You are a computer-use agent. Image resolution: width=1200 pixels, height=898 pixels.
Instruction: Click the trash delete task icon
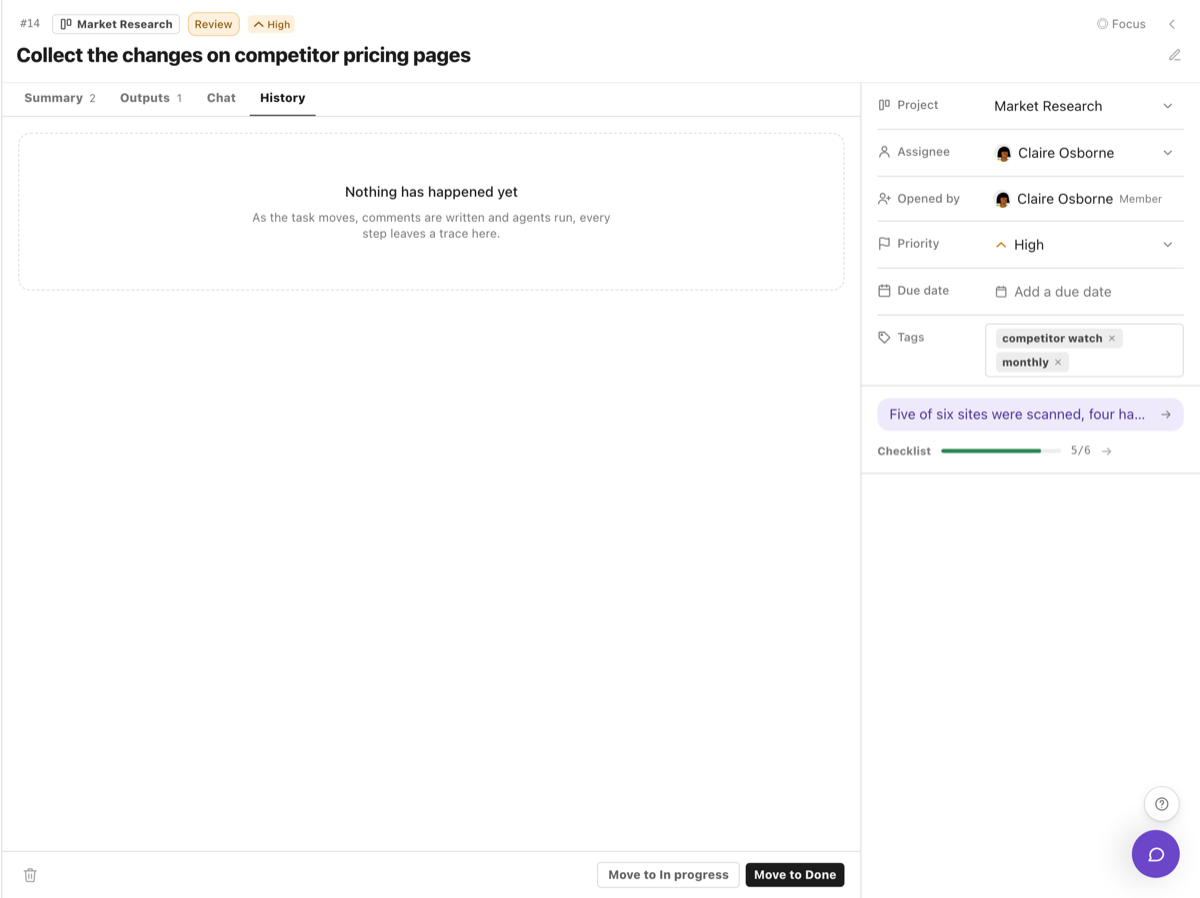[x=30, y=875]
